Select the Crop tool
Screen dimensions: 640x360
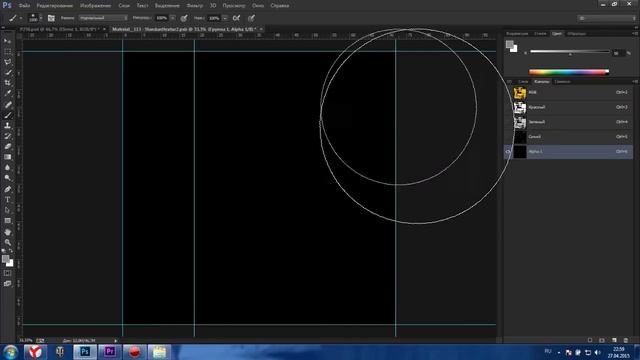(x=7, y=83)
